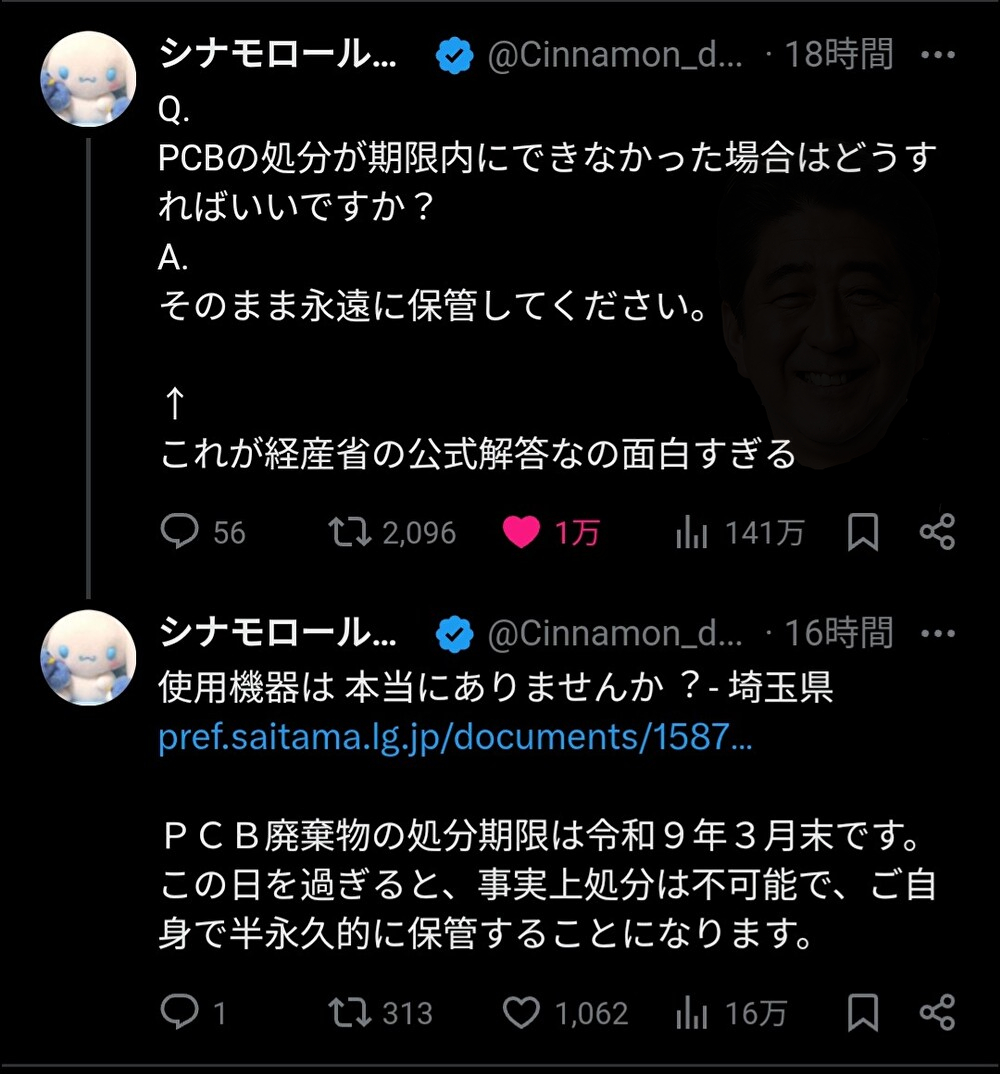Open the 18時間 timestamp of the first tweet
Screen dimensions: 1000x1074
(x=838, y=55)
